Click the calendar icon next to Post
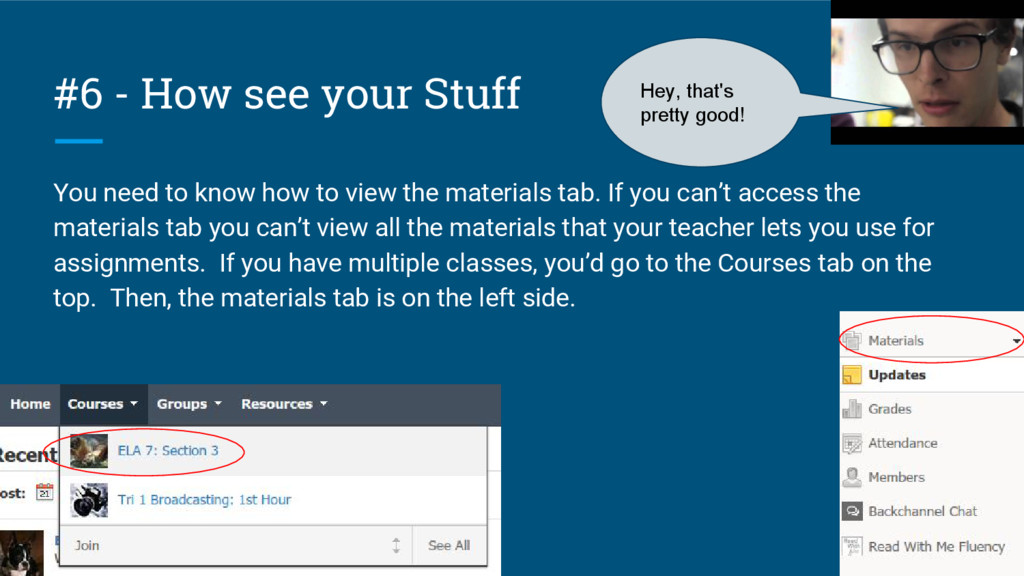 point(45,491)
